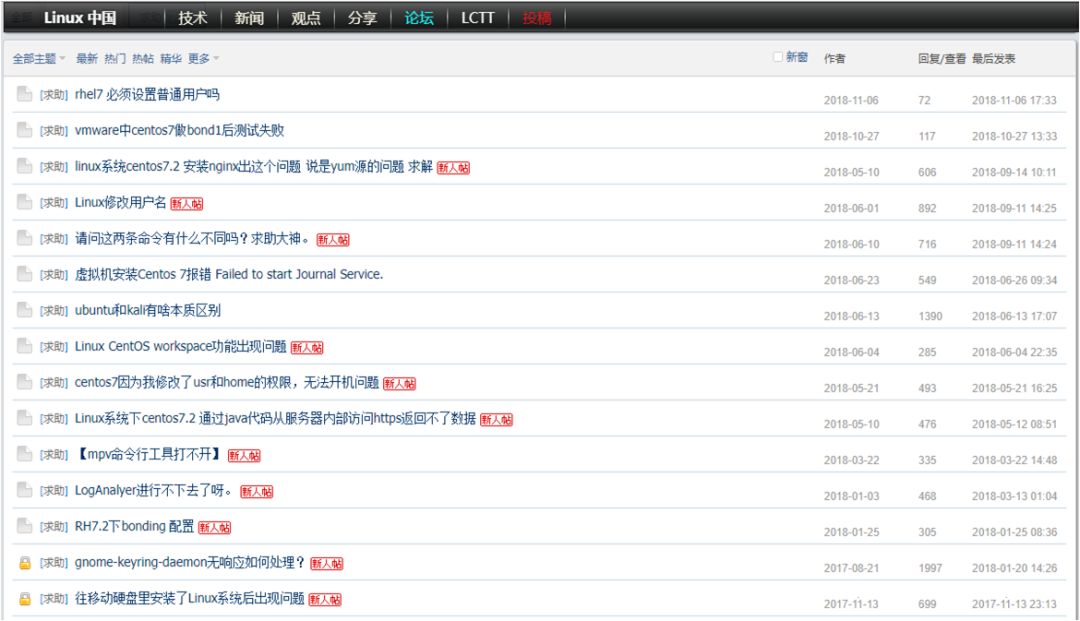Open thread 请问这两条命令有什么不同吗
The image size is (1080, 621).
[192, 238]
